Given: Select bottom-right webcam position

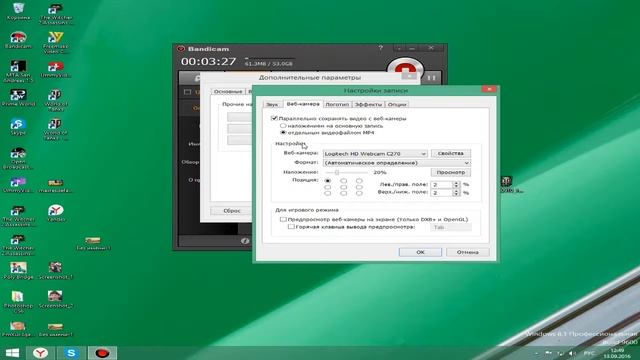Looking at the screenshot, I should pyautogui.click(x=359, y=193).
